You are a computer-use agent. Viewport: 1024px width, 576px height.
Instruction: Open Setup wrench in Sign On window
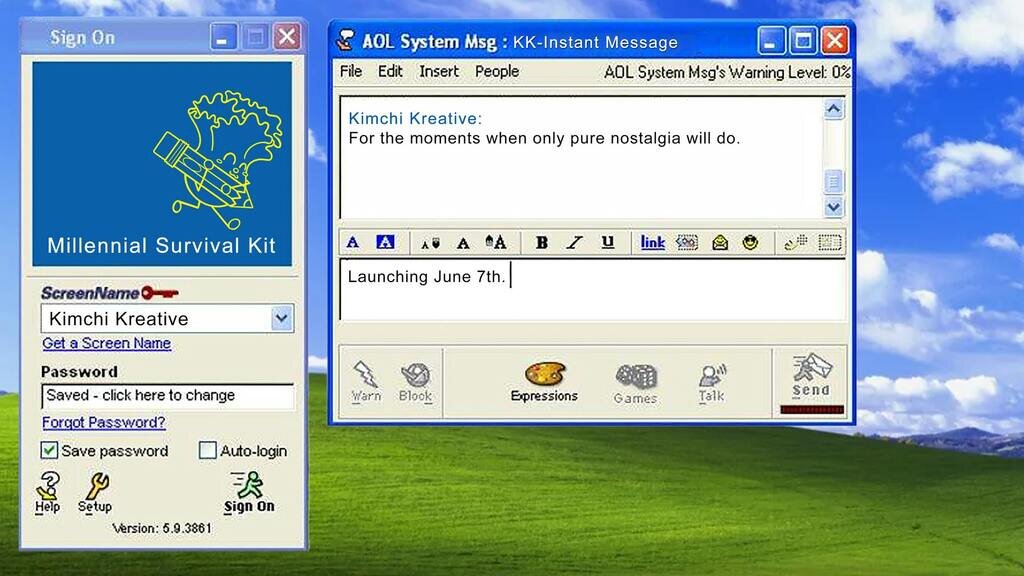95,492
